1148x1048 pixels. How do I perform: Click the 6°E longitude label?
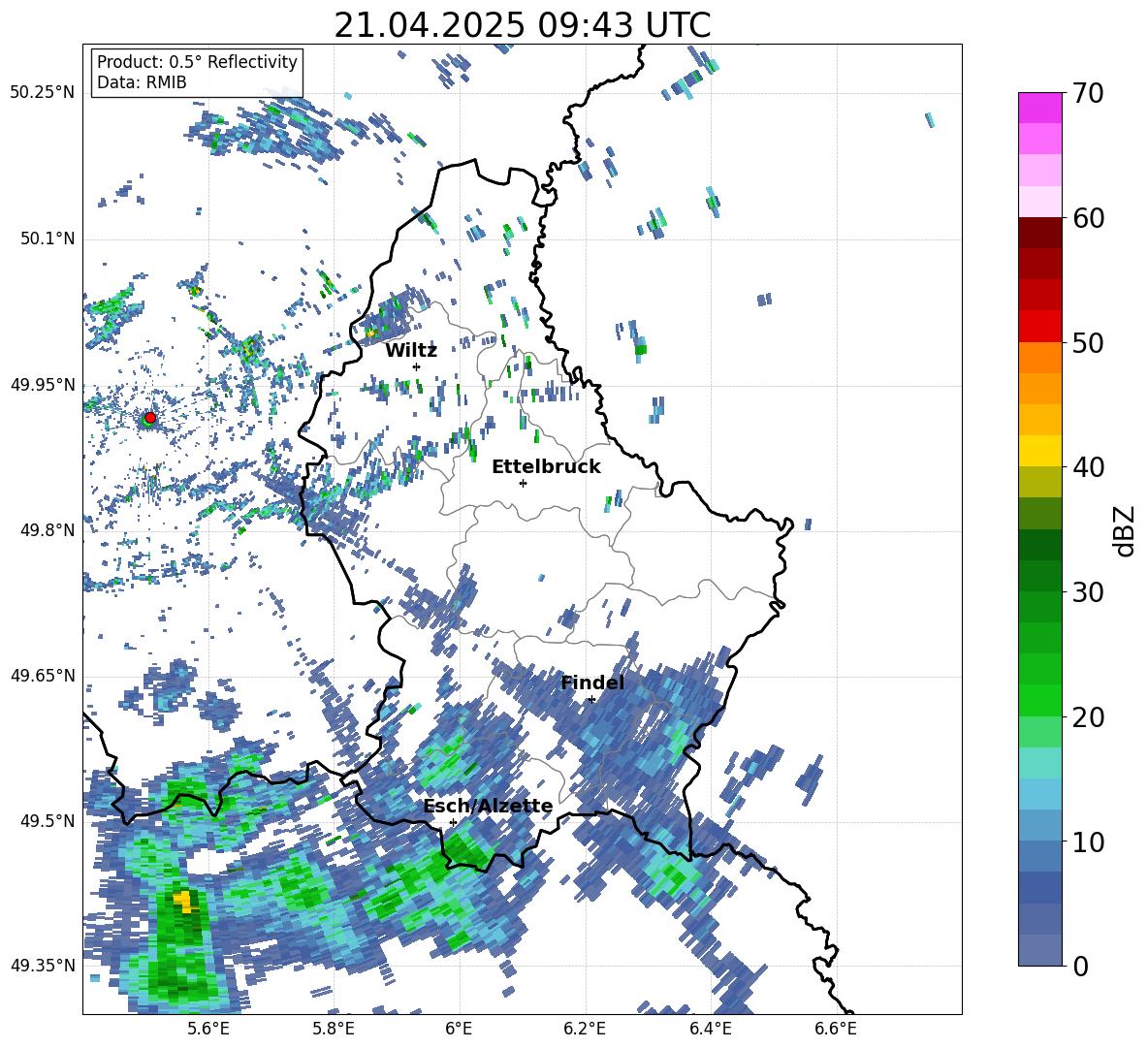click(459, 1029)
